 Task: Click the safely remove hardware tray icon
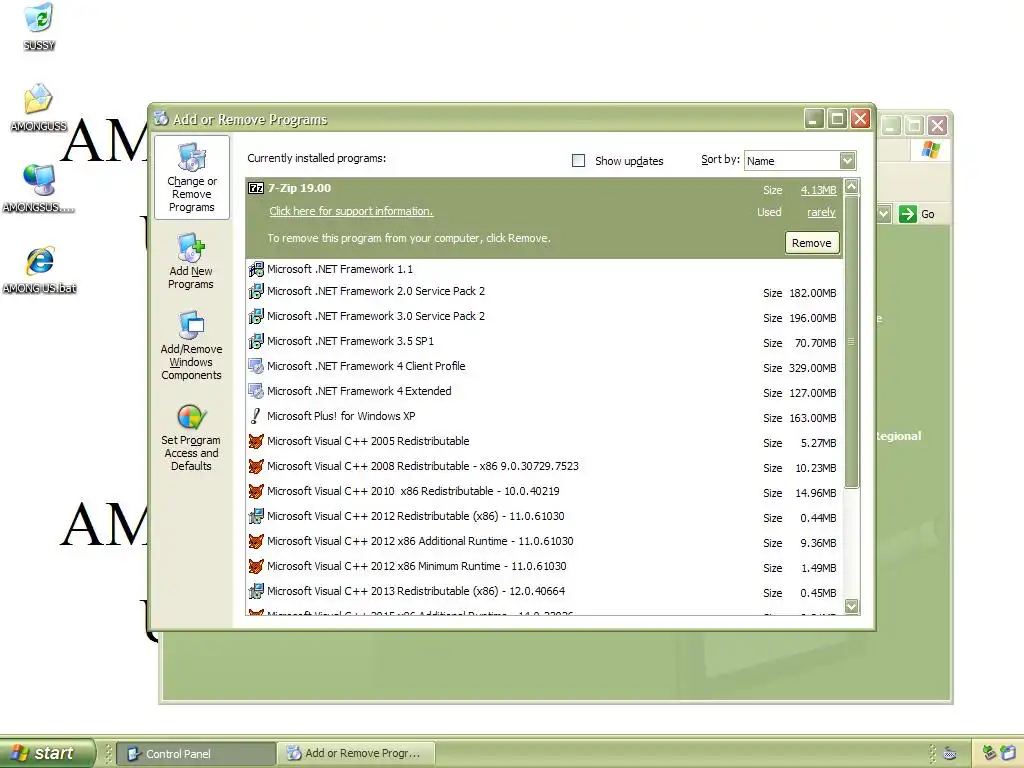tap(990, 753)
